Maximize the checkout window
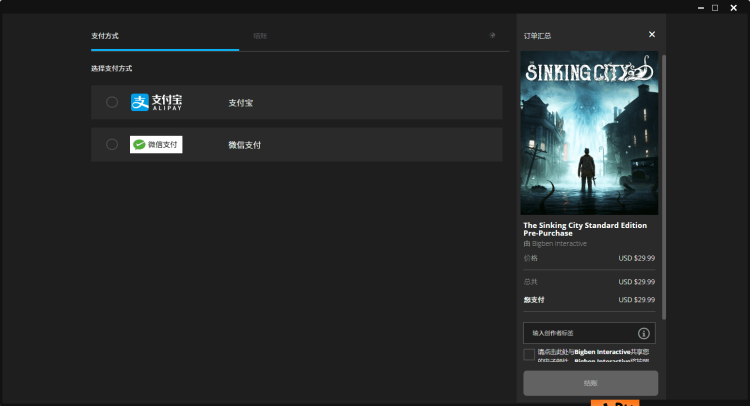 (x=715, y=8)
